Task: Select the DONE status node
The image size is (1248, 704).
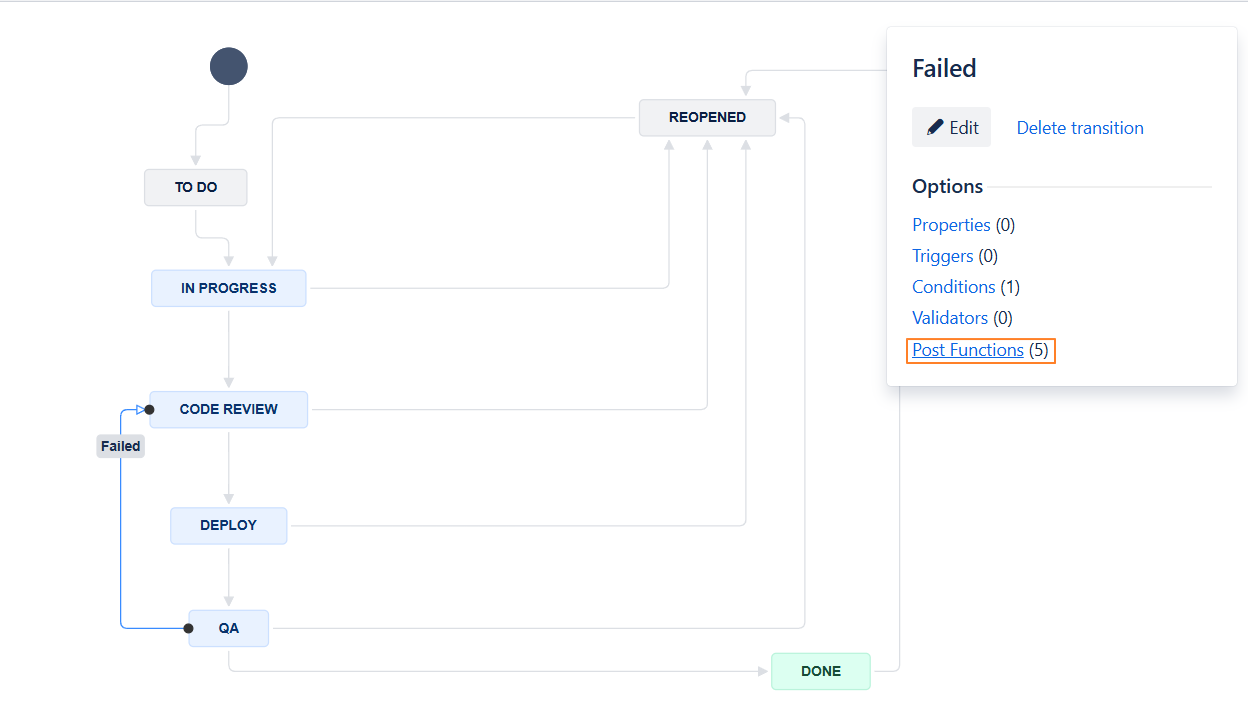Action: pyautogui.click(x=820, y=671)
